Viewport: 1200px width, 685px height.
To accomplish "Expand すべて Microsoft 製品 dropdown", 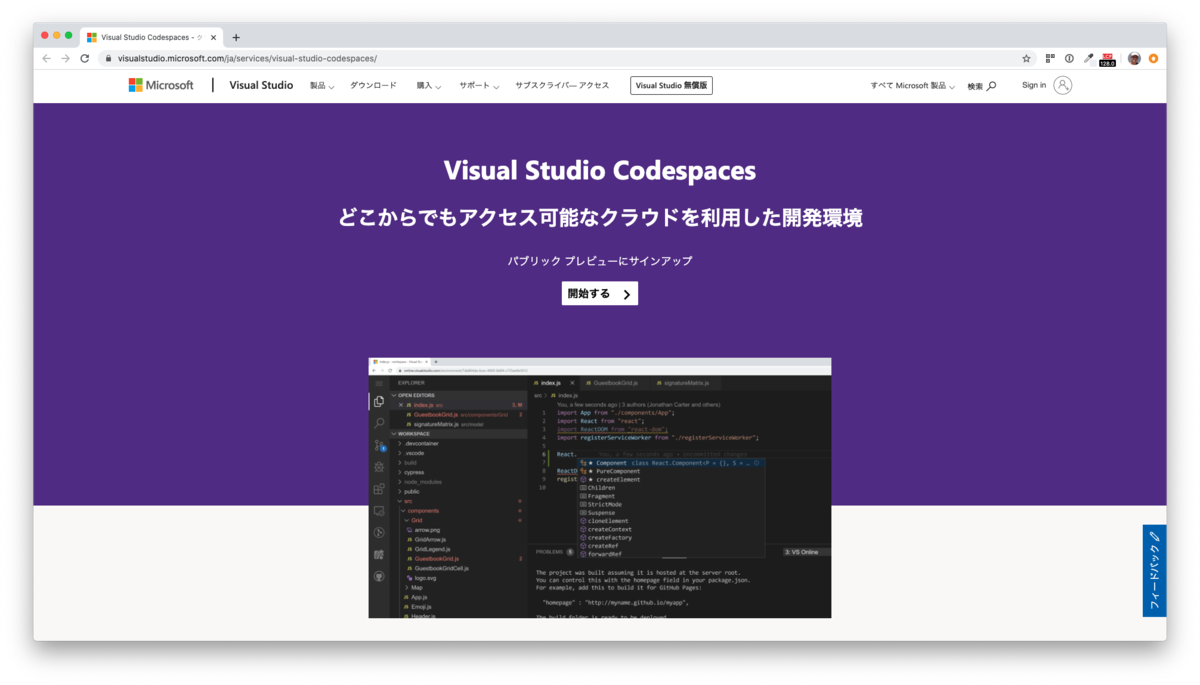I will point(912,86).
